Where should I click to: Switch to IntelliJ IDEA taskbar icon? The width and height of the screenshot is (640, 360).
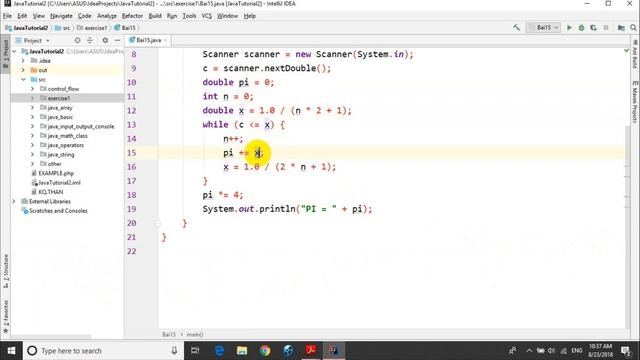click(334, 351)
